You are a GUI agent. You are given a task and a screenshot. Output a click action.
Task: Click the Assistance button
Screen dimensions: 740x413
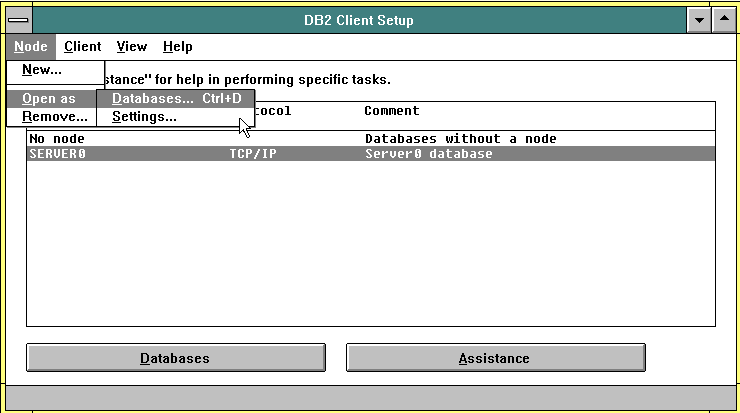pyautogui.click(x=496, y=358)
